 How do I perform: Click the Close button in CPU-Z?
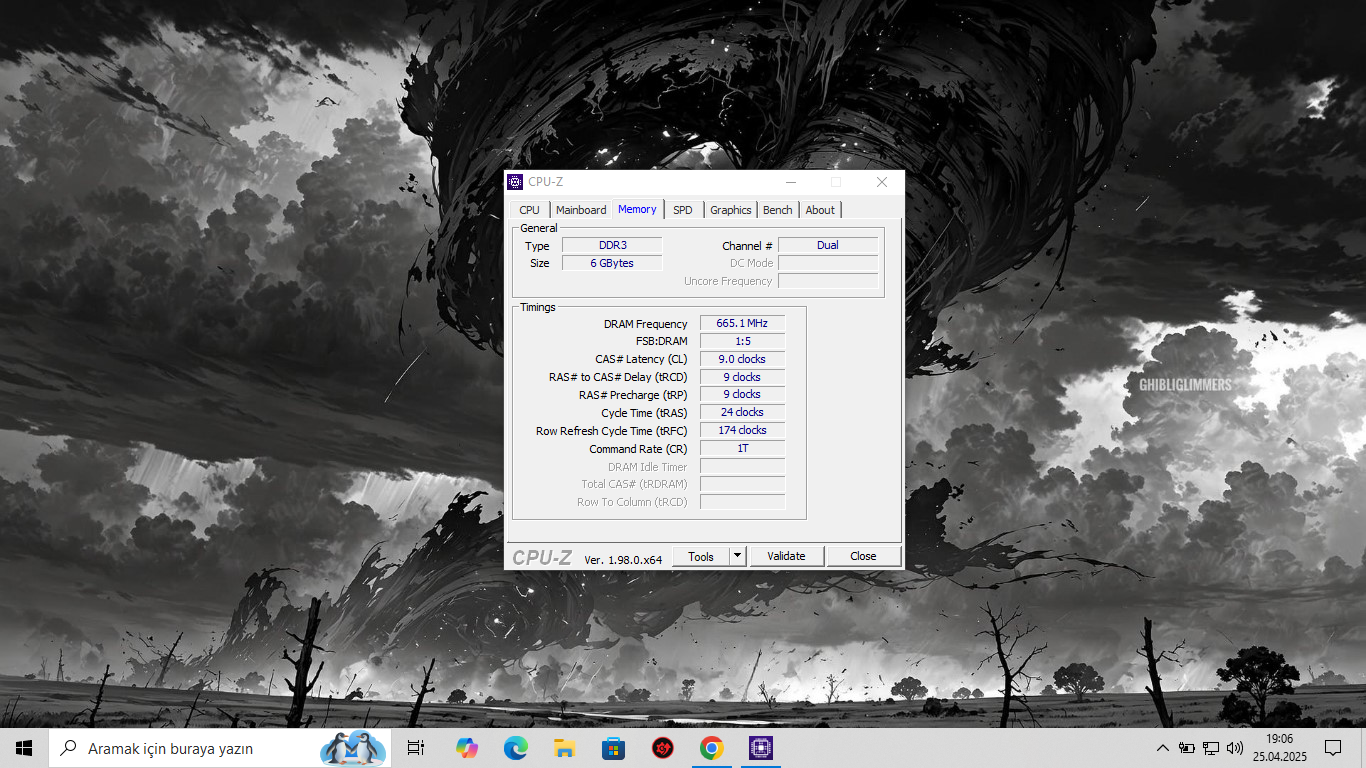(863, 556)
